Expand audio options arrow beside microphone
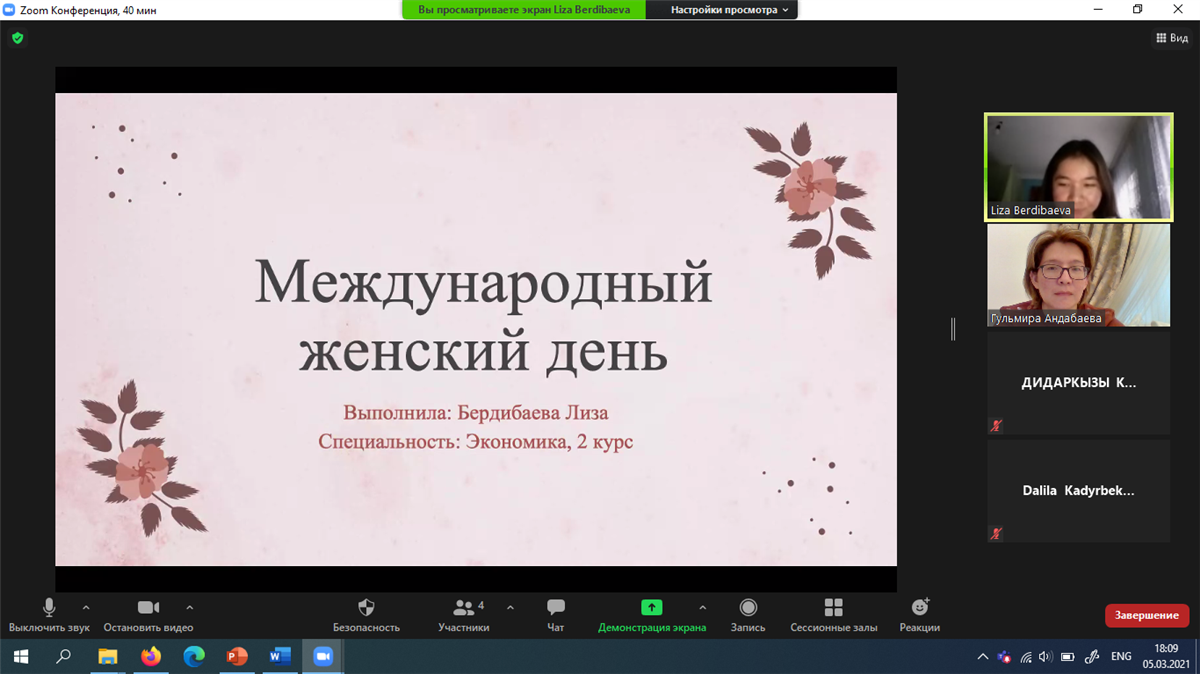Screen dimensions: 1200x674 click(x=86, y=607)
